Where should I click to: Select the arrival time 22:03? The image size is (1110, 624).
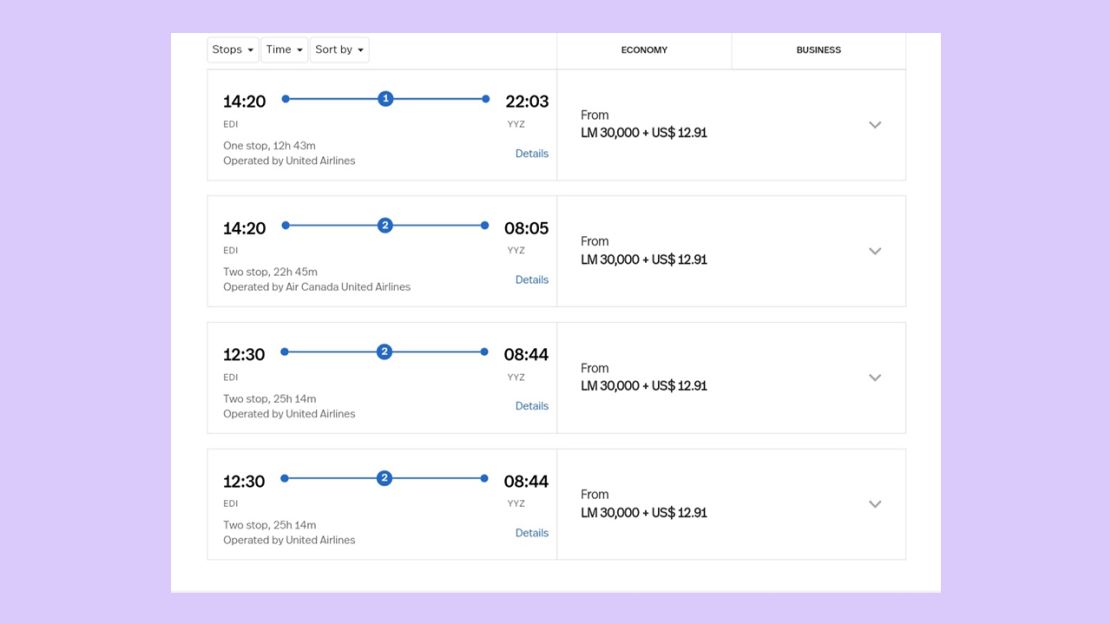527,101
